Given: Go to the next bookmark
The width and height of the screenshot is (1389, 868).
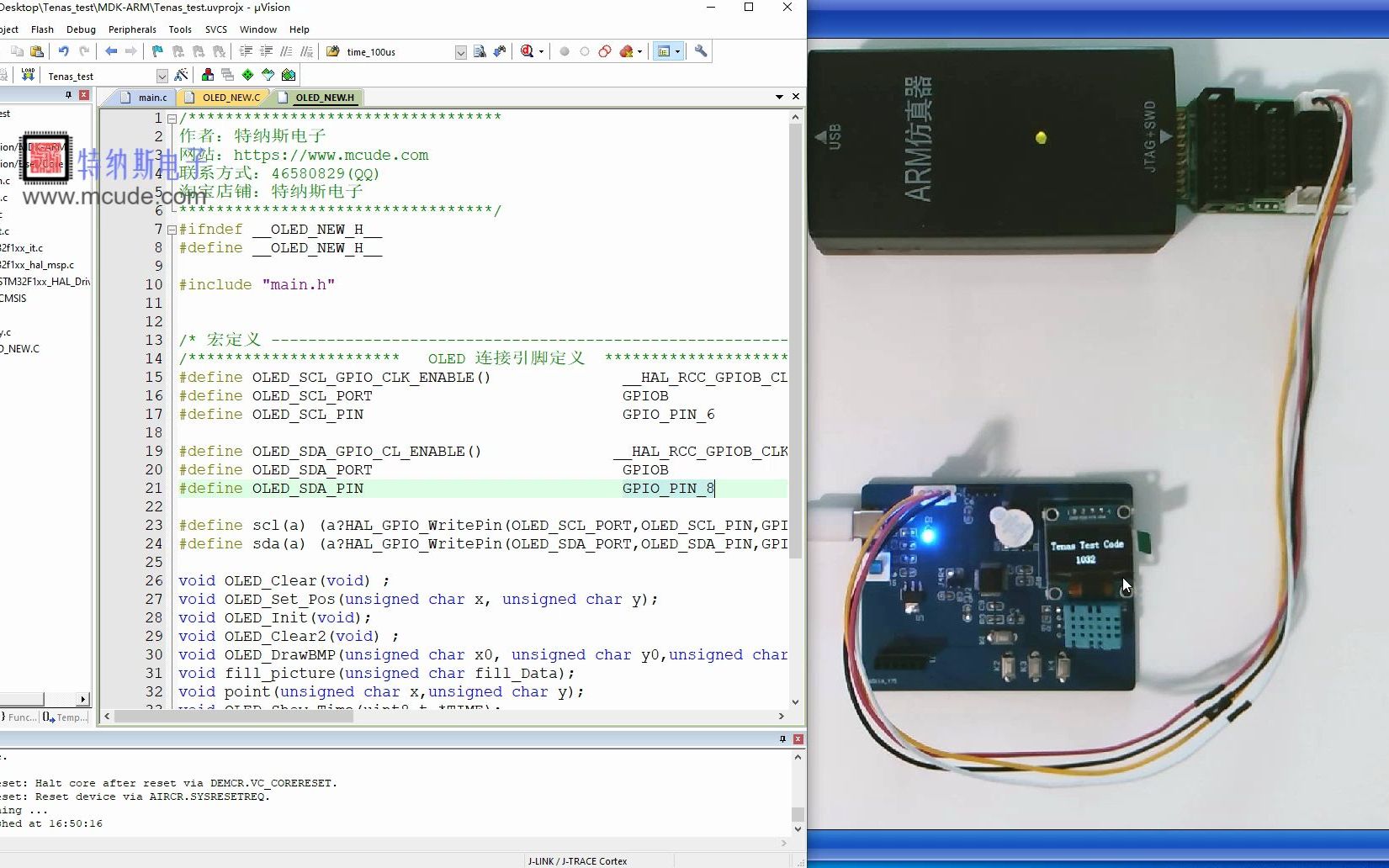Looking at the screenshot, I should [x=199, y=51].
